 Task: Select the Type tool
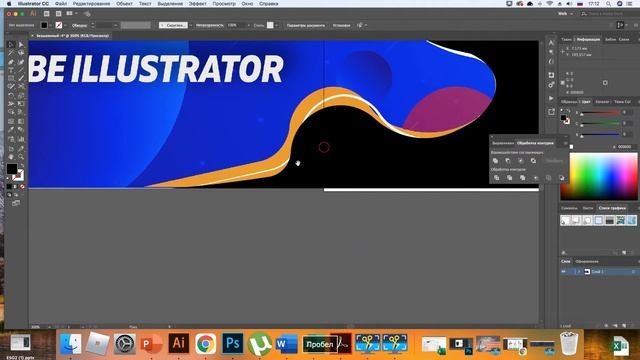pos(11,70)
